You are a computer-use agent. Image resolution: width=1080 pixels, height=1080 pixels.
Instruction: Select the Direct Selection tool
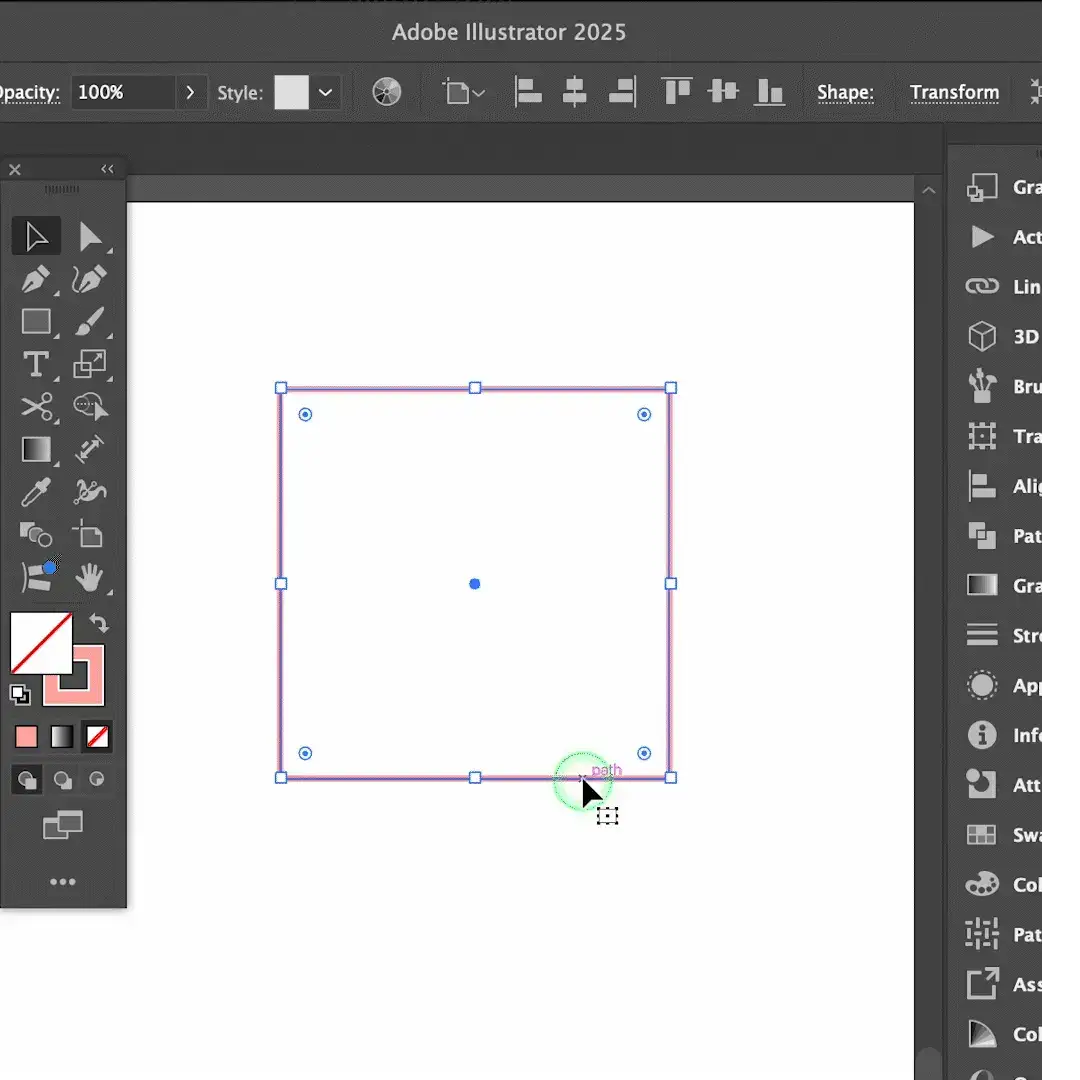[92, 236]
